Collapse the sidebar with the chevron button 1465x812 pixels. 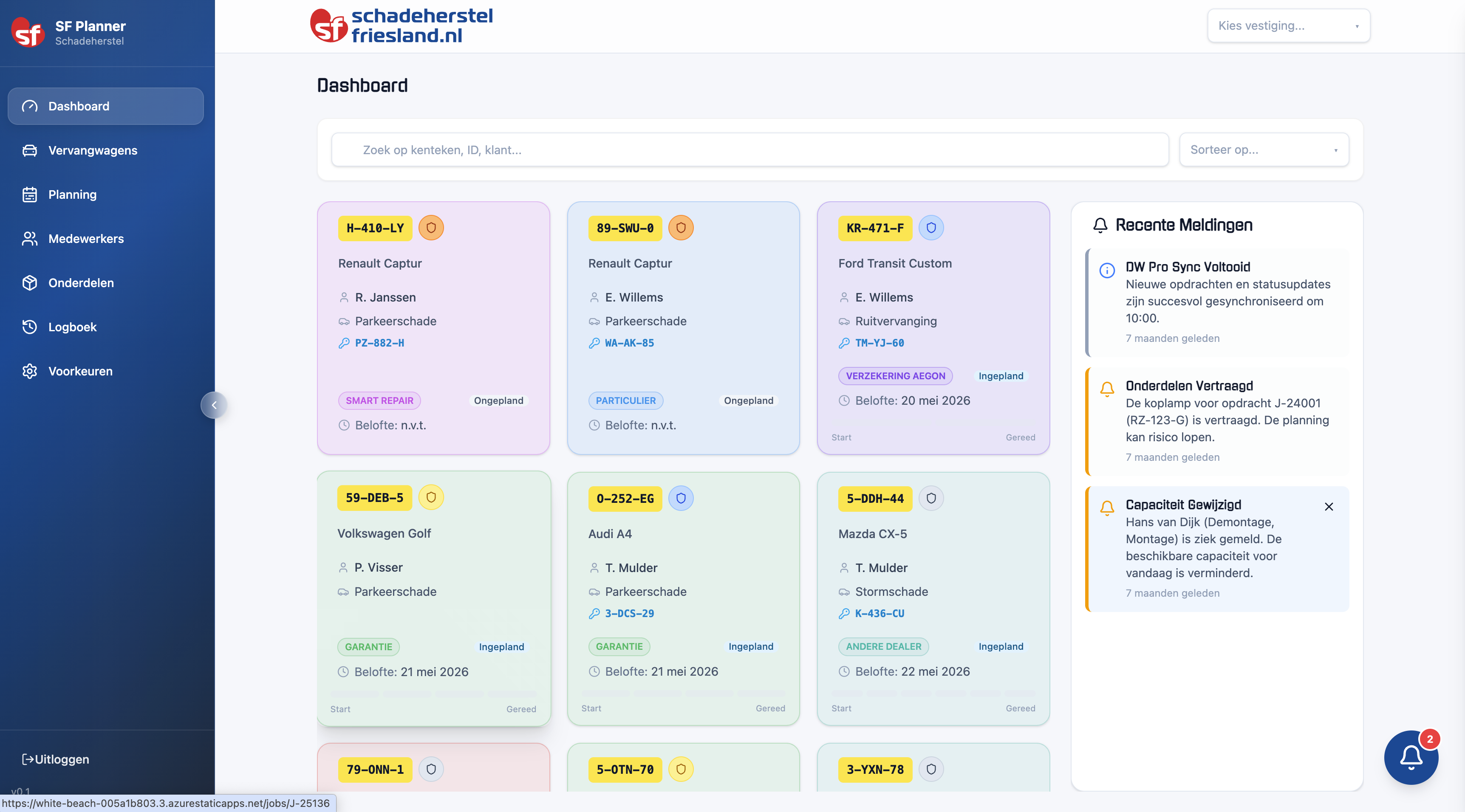214,405
